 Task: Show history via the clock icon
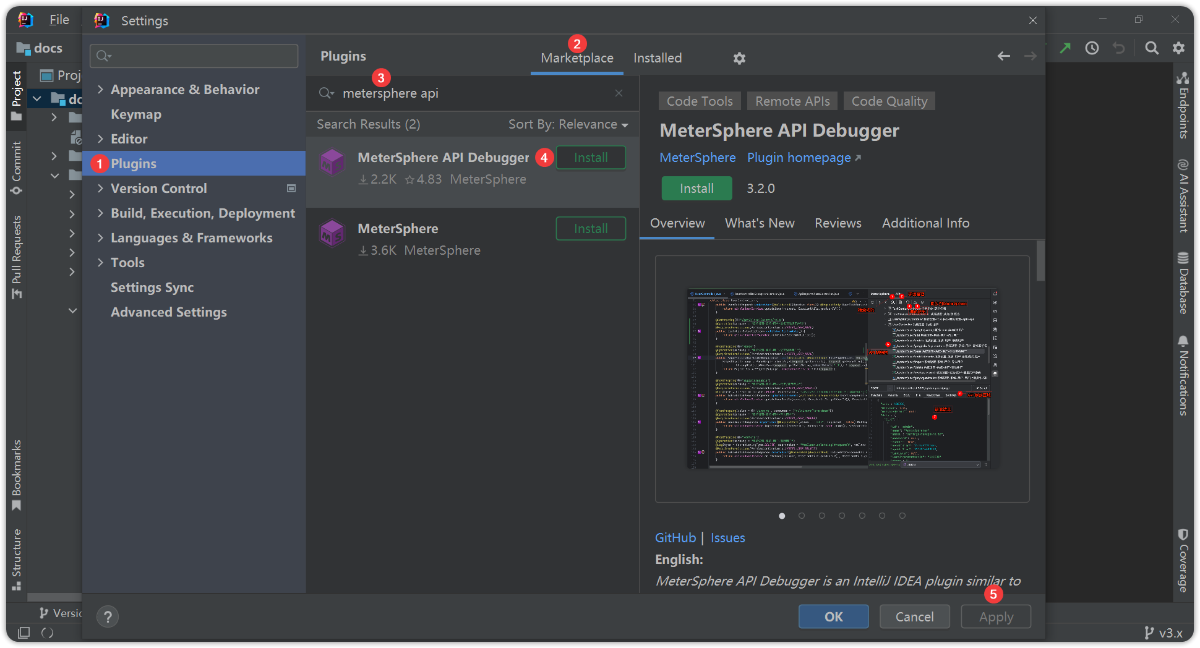[x=1092, y=48]
